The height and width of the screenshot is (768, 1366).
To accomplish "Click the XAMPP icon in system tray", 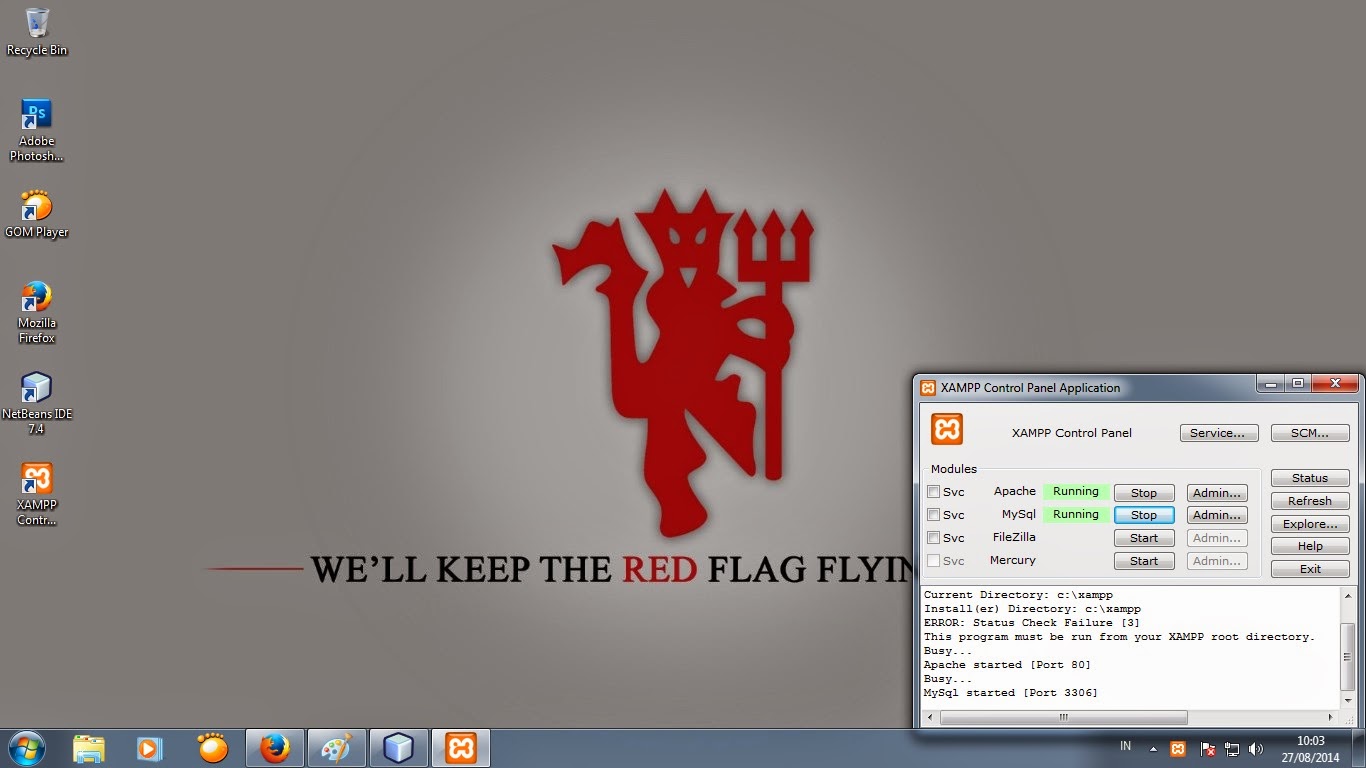I will click(1178, 749).
